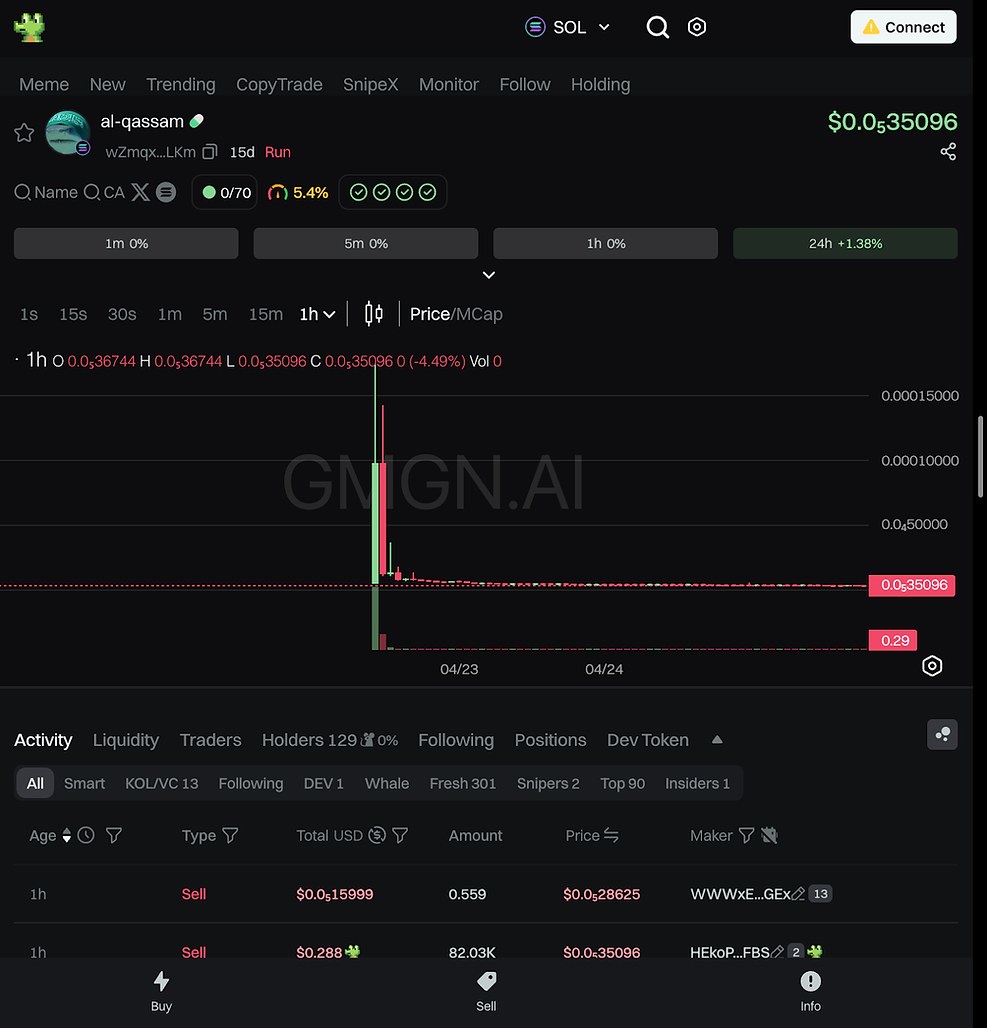Toggle hide bot makers icon
Viewport: 987px width, 1028px height.
[x=769, y=835]
